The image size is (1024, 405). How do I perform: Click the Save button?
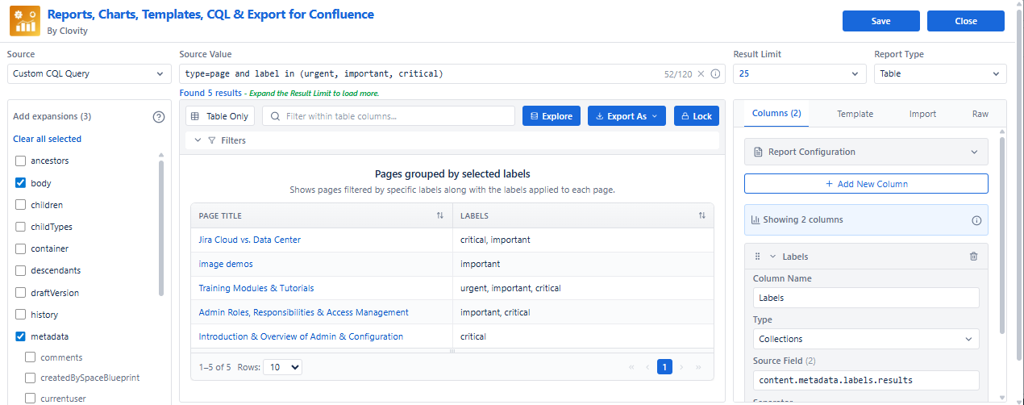pos(881,21)
